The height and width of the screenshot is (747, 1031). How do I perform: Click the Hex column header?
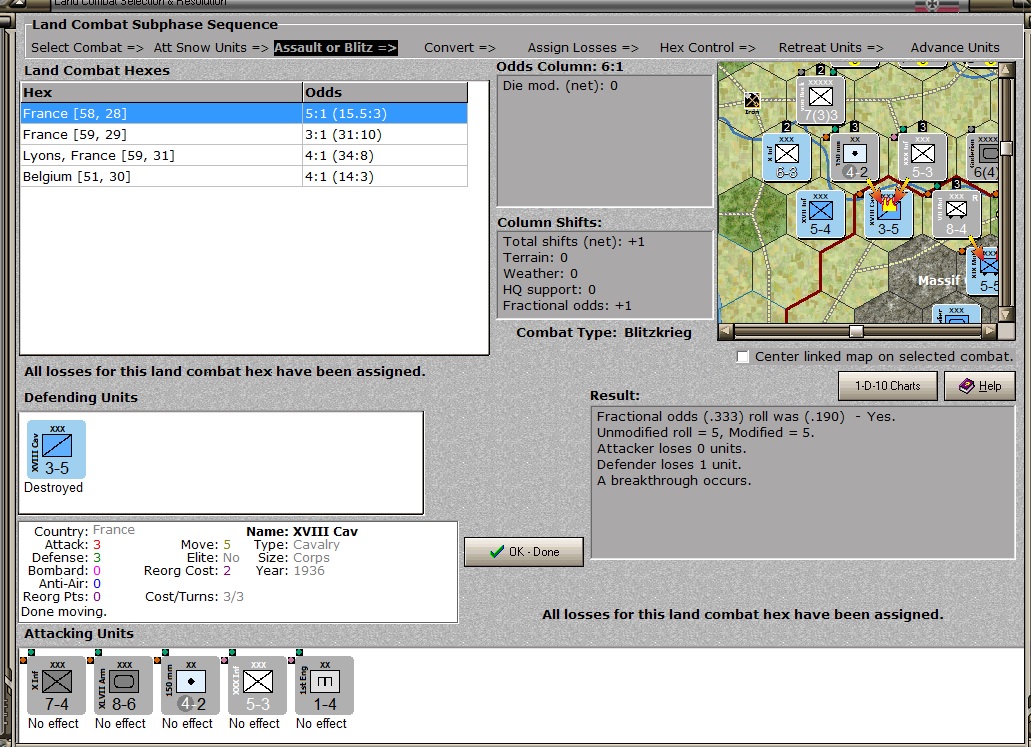[161, 93]
